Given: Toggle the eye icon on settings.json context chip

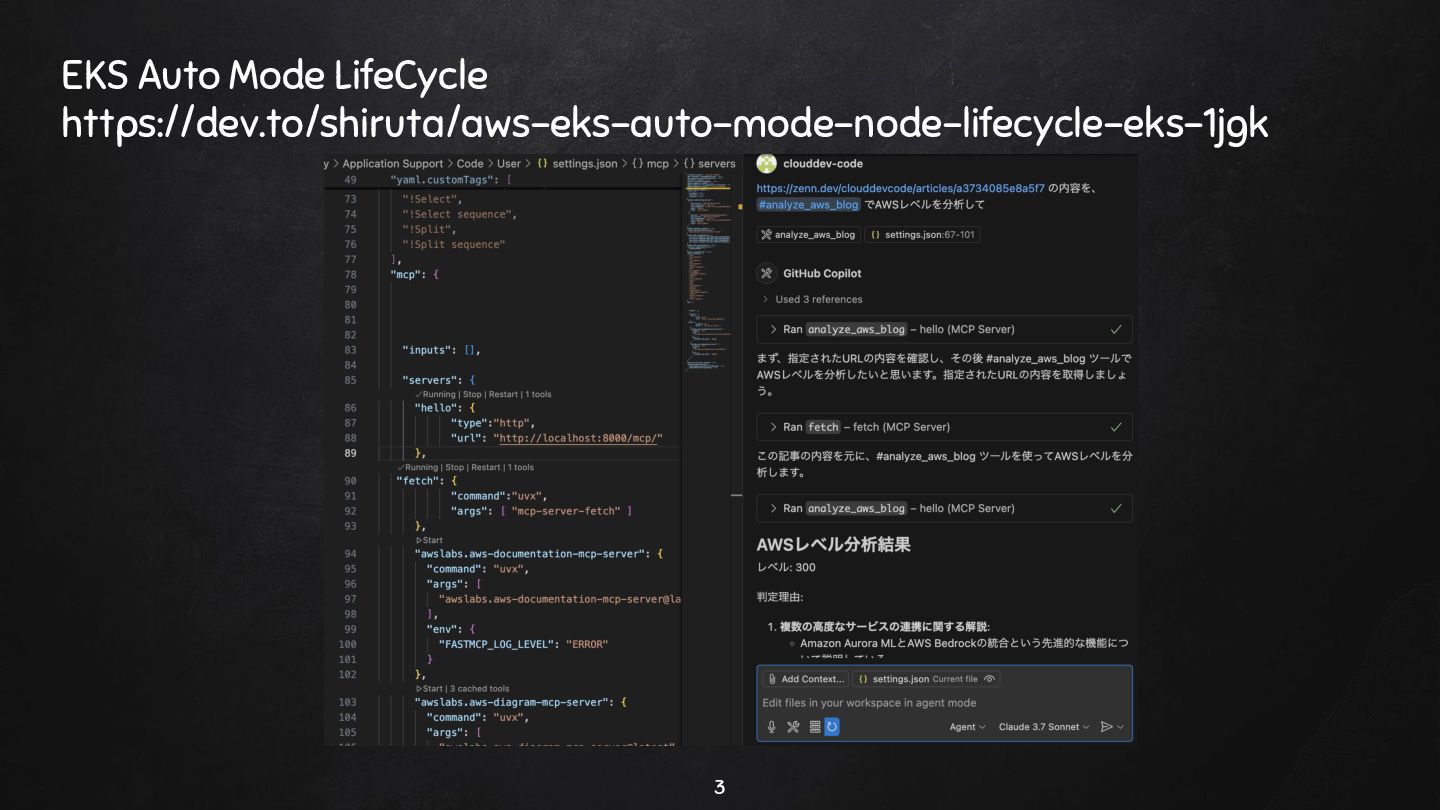Looking at the screenshot, I should point(989,679).
